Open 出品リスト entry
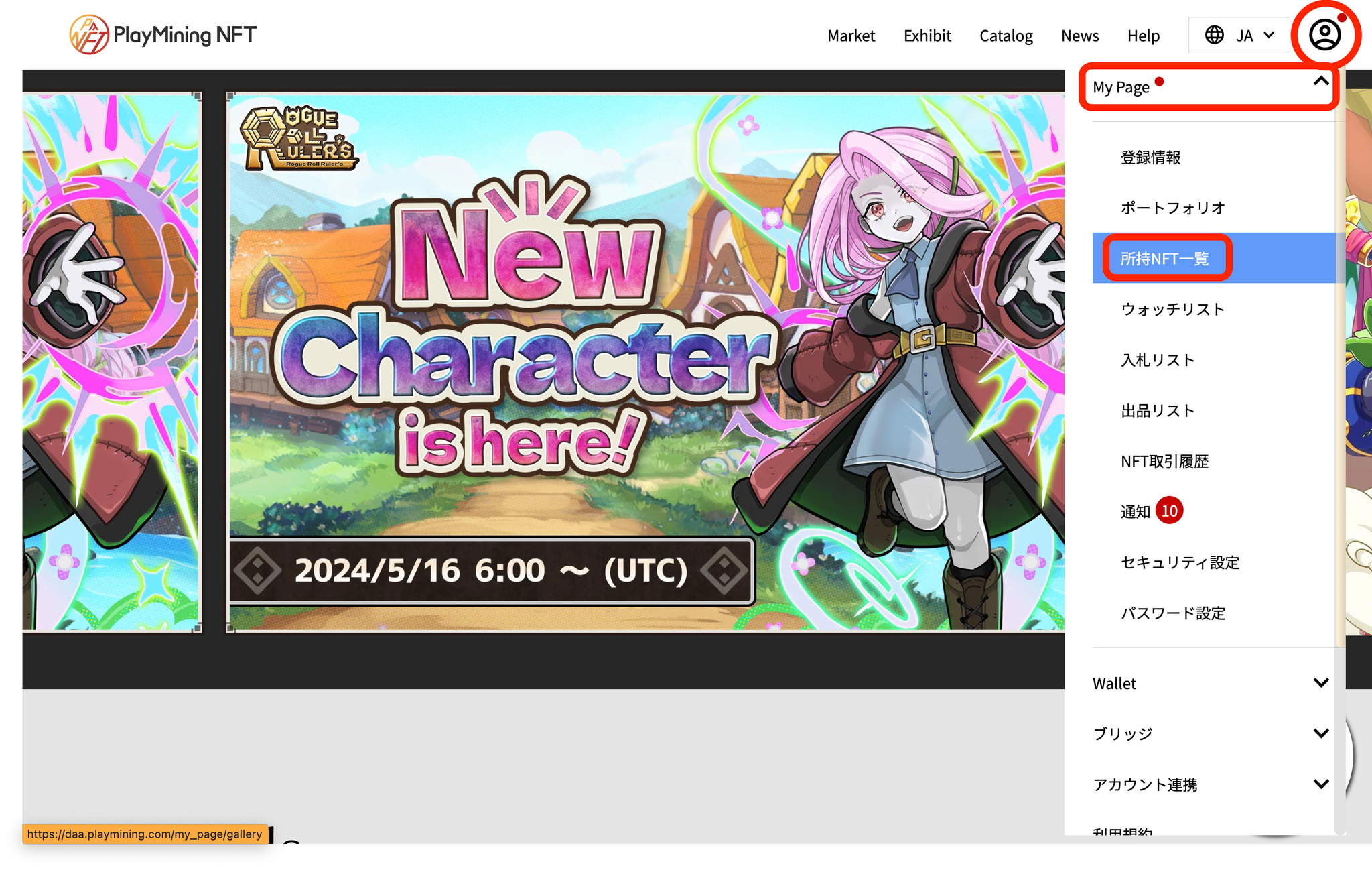Image resolution: width=1372 pixels, height=870 pixels. (x=1158, y=410)
